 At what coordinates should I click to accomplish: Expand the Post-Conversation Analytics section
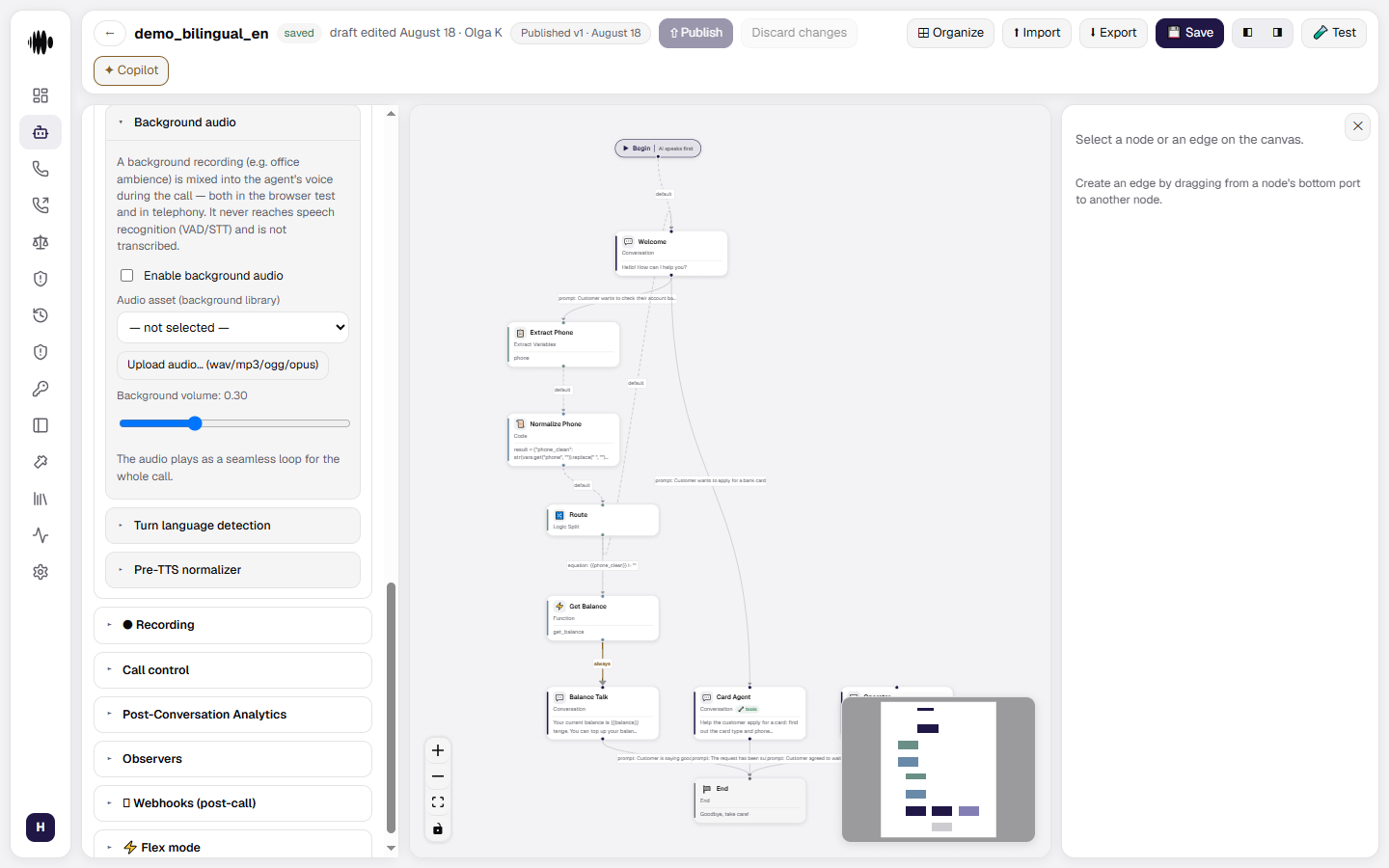[x=232, y=715]
